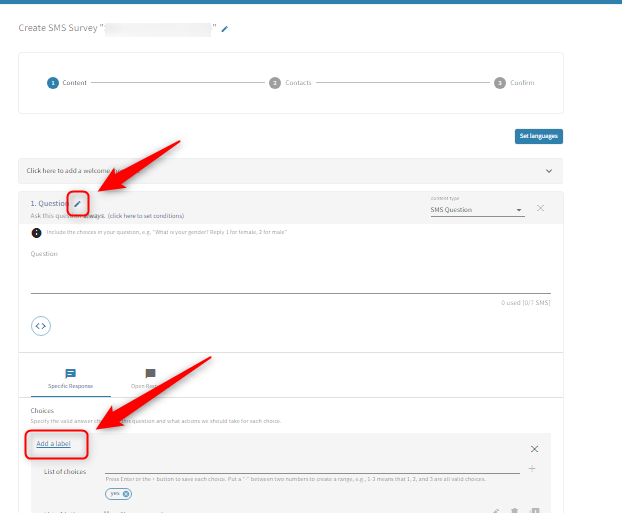The image size is (622, 513).
Task: Click the 'Add a label' link
Action: (x=53, y=443)
